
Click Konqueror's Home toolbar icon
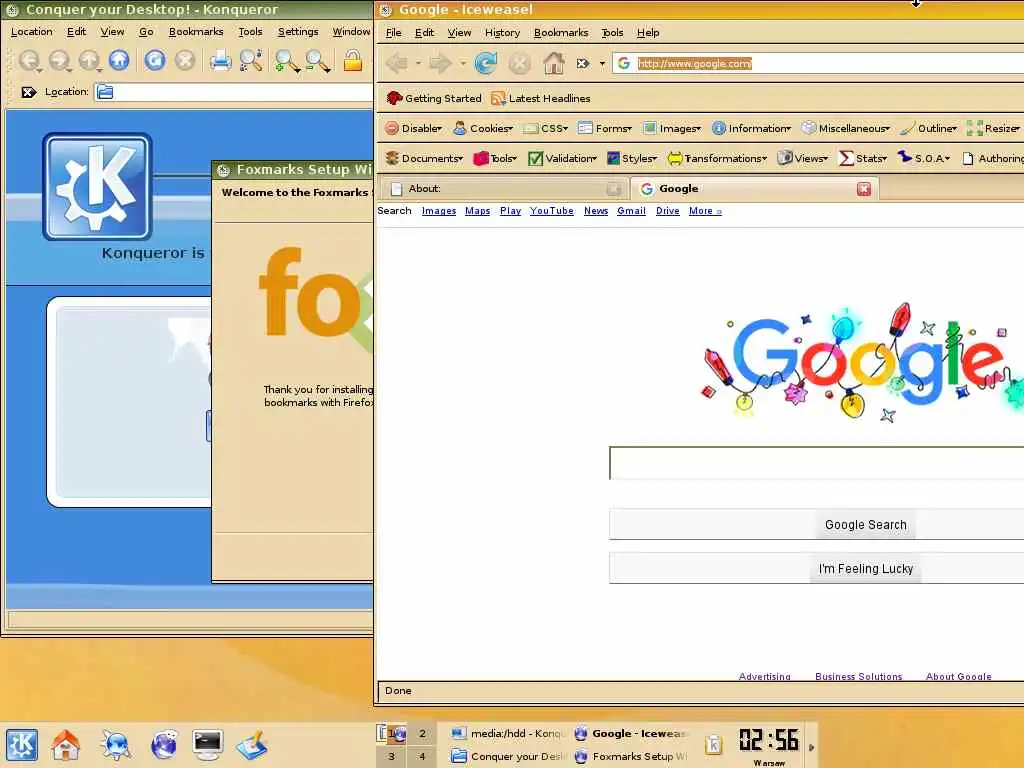[x=119, y=60]
